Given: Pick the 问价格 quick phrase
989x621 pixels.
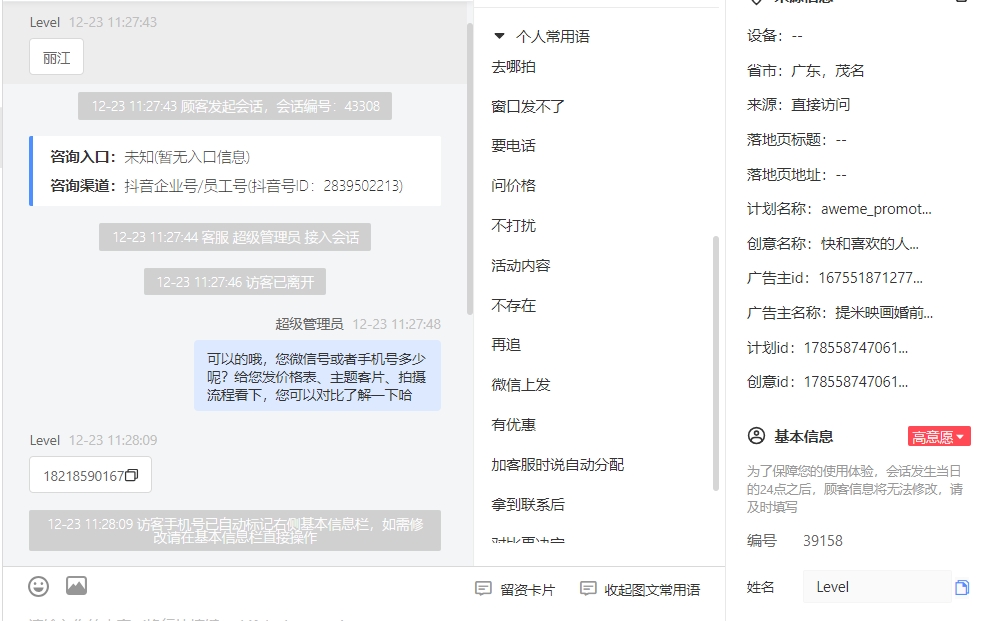Looking at the screenshot, I should click(x=513, y=185).
